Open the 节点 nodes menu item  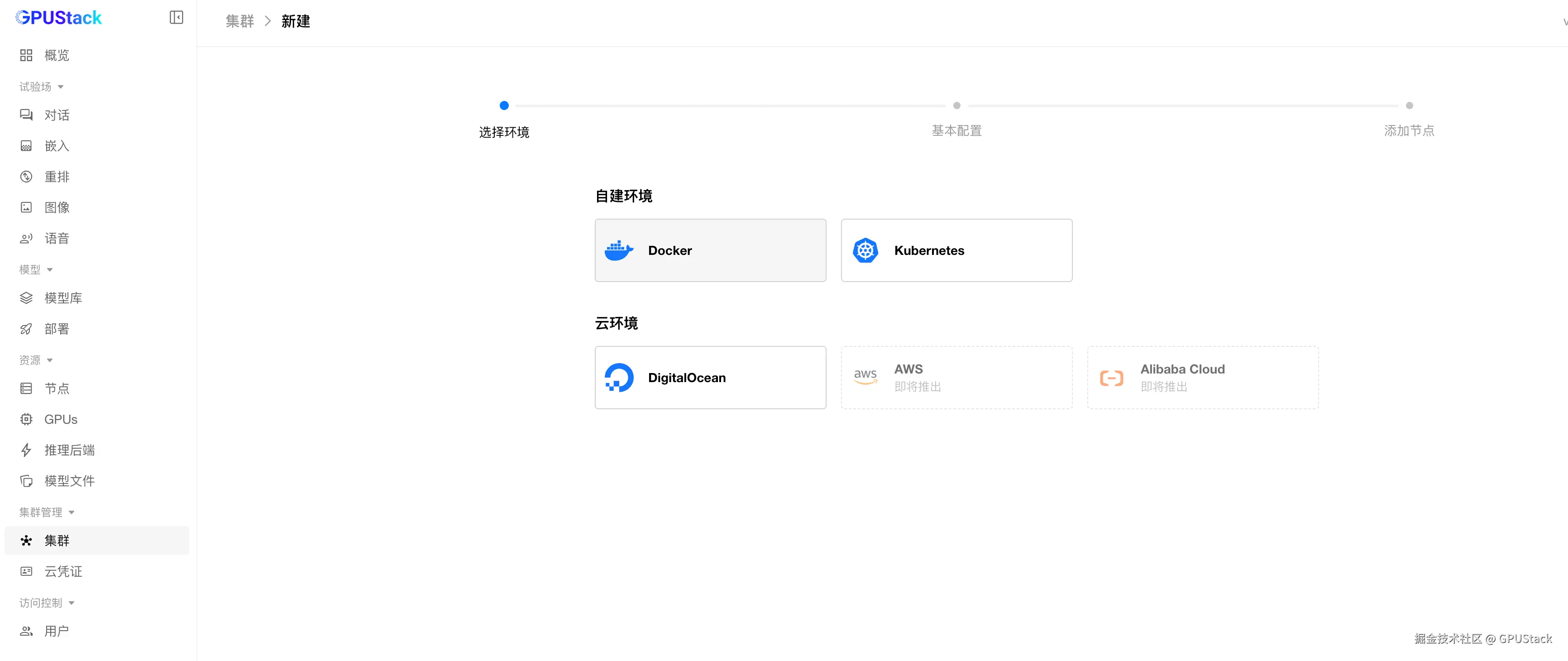pyautogui.click(x=57, y=388)
